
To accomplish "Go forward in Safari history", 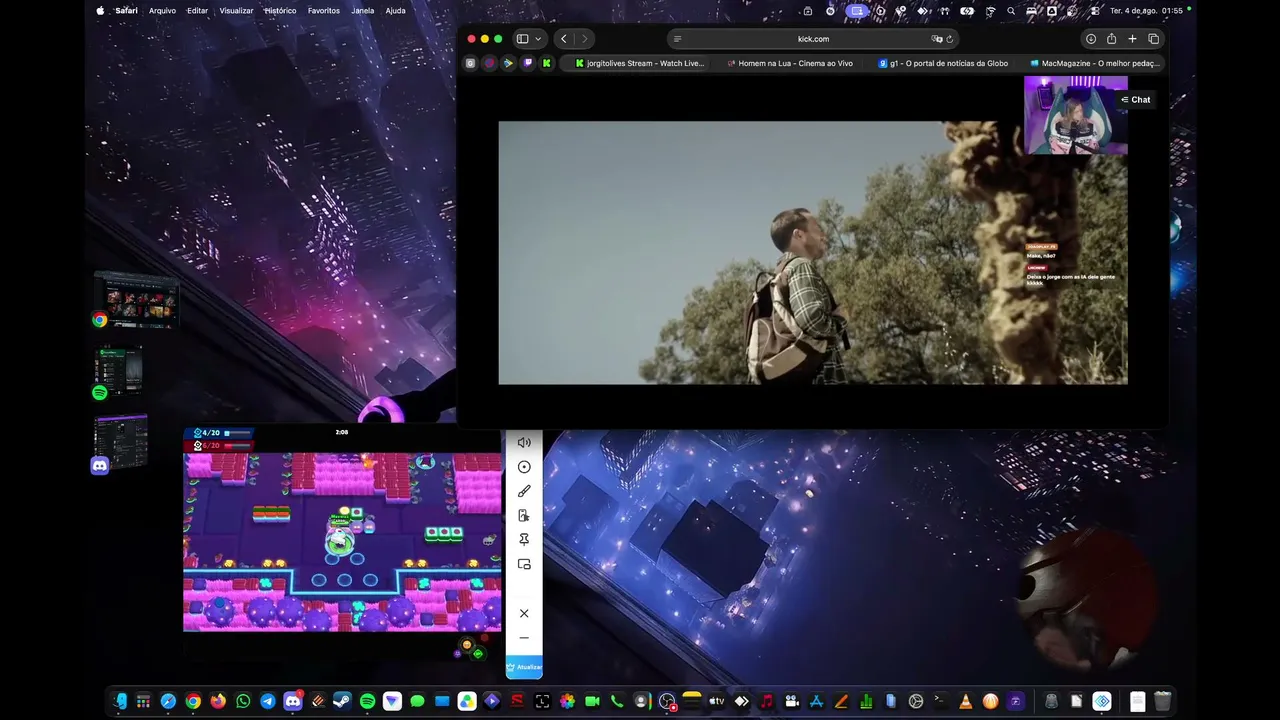I will pos(585,39).
